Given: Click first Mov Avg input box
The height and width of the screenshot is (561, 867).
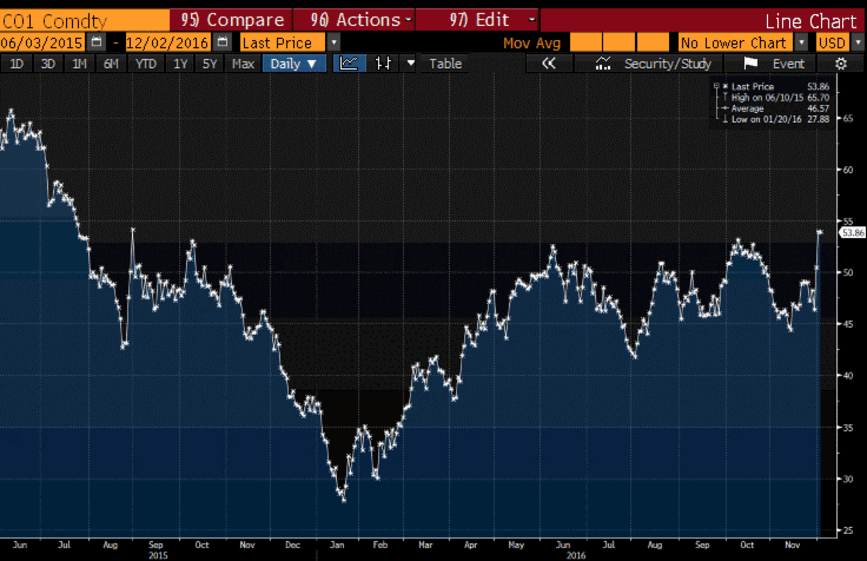Looking at the screenshot, I should [586, 42].
